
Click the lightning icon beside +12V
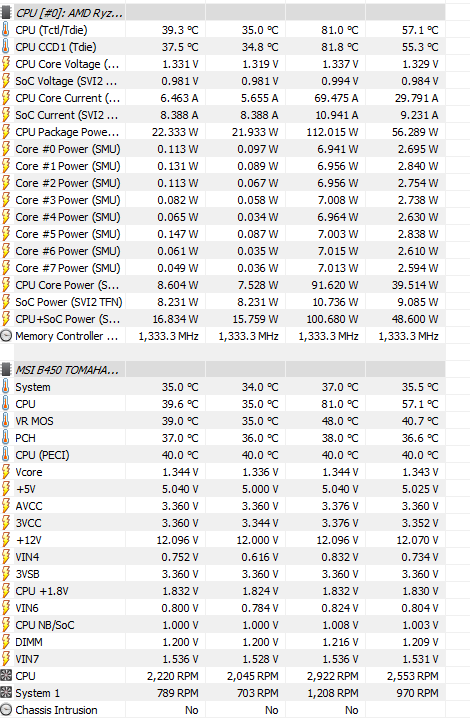coord(5,540)
